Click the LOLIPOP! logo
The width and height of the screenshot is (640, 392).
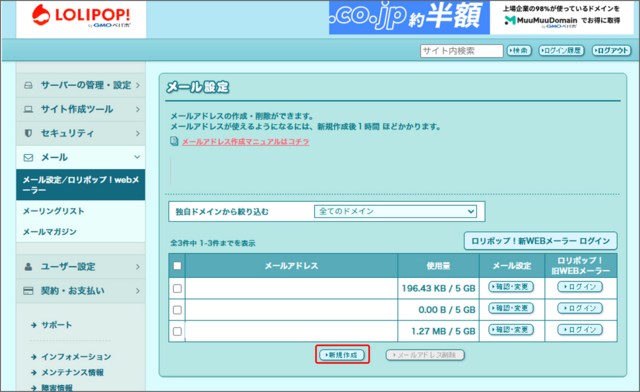point(81,16)
